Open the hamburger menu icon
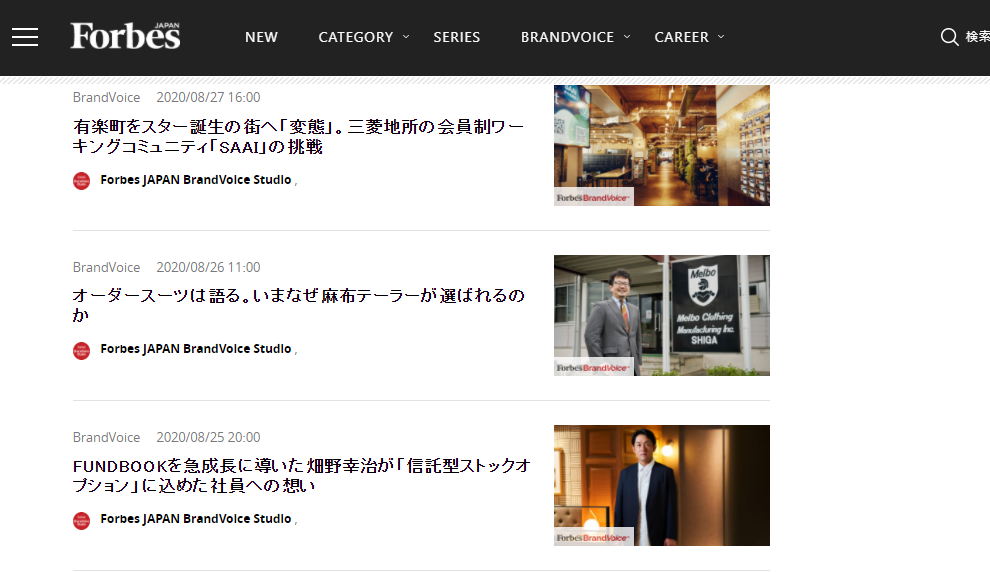 25,37
